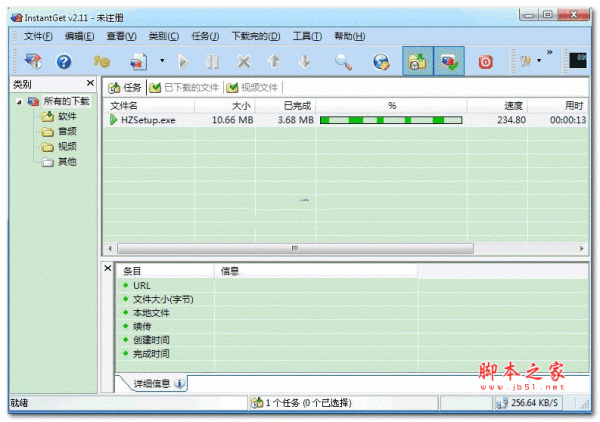600x422 pixels.
Task: Click the yellow gears settings icon
Action: tap(102, 61)
